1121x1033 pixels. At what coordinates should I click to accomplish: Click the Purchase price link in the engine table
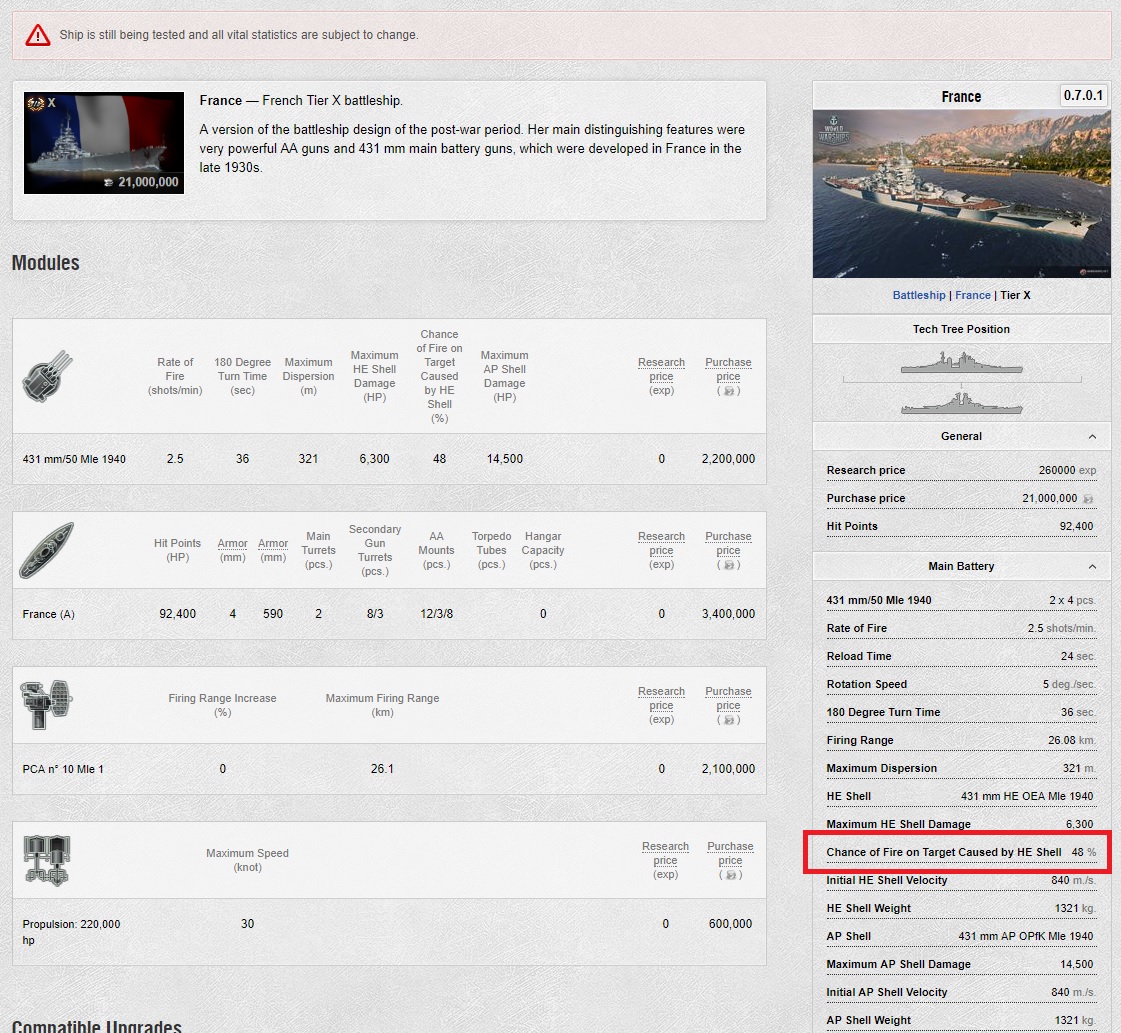pyautogui.click(x=730, y=854)
